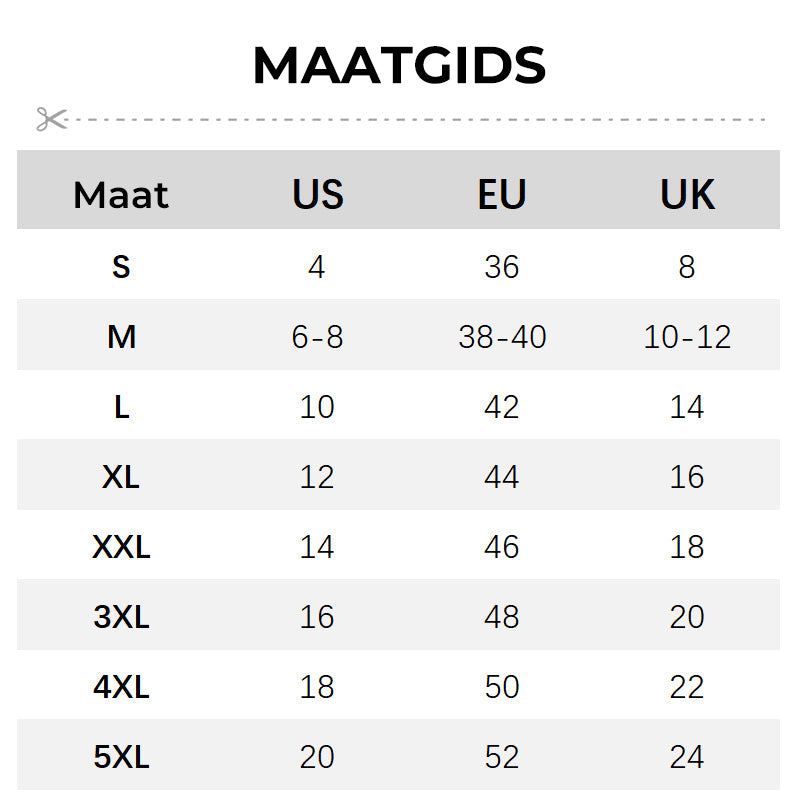Select the UK column header
Screen dimensions: 800x800
click(x=687, y=194)
